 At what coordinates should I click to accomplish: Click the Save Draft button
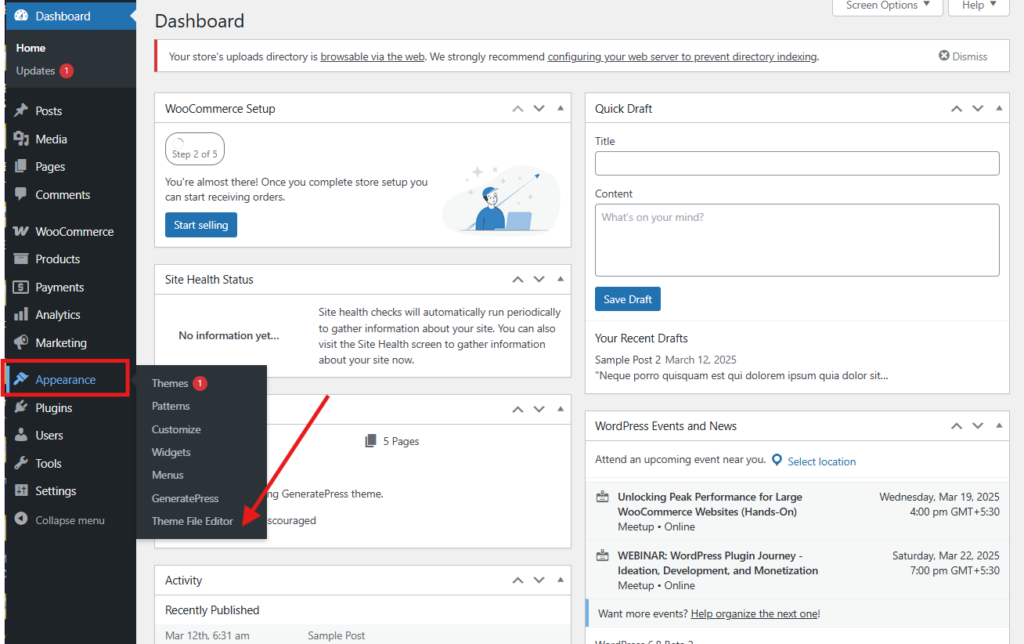627,299
